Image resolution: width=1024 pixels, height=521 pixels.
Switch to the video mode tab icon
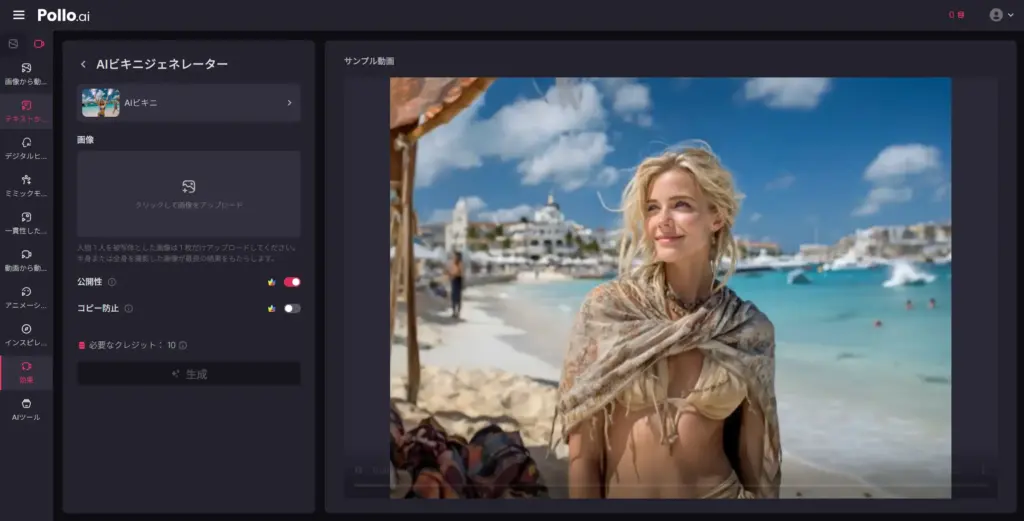point(39,44)
